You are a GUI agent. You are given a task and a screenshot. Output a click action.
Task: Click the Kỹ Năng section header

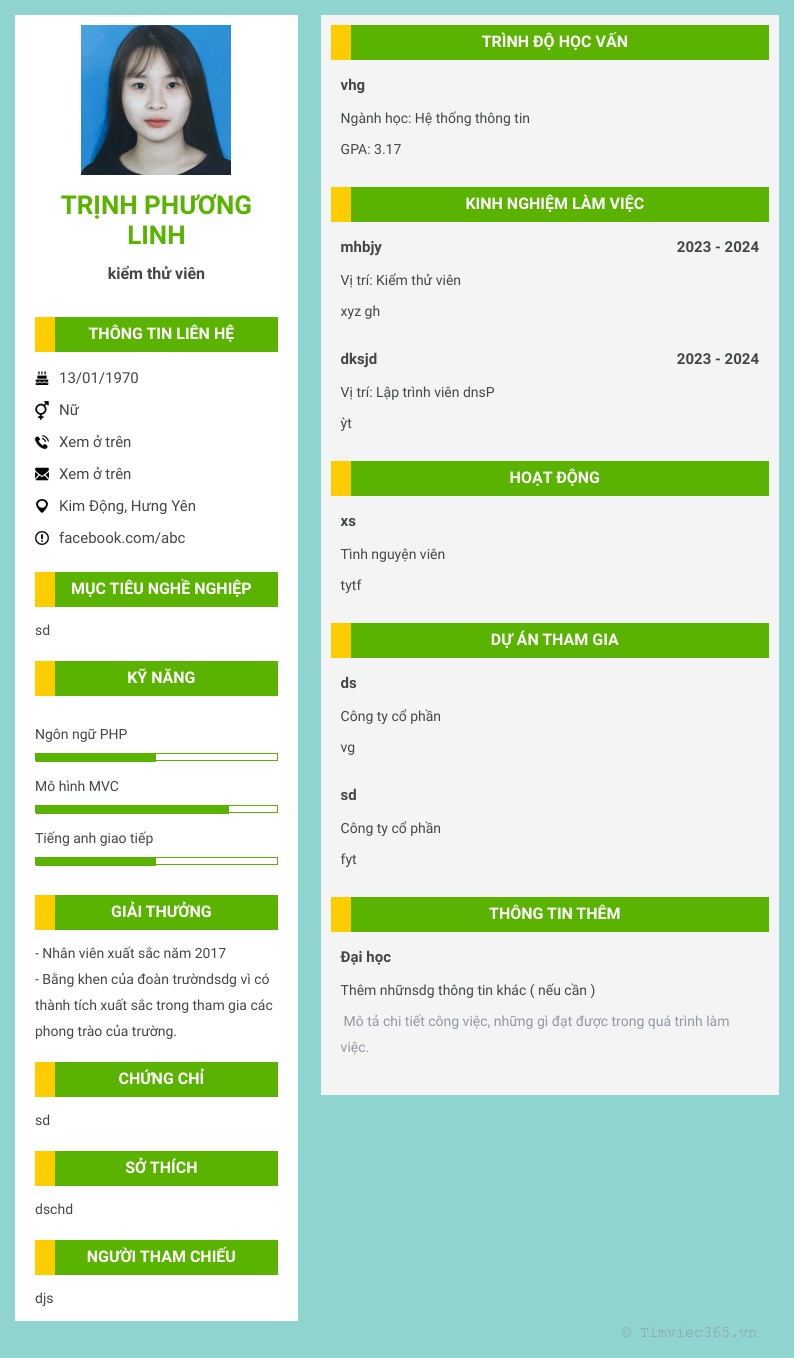161,678
